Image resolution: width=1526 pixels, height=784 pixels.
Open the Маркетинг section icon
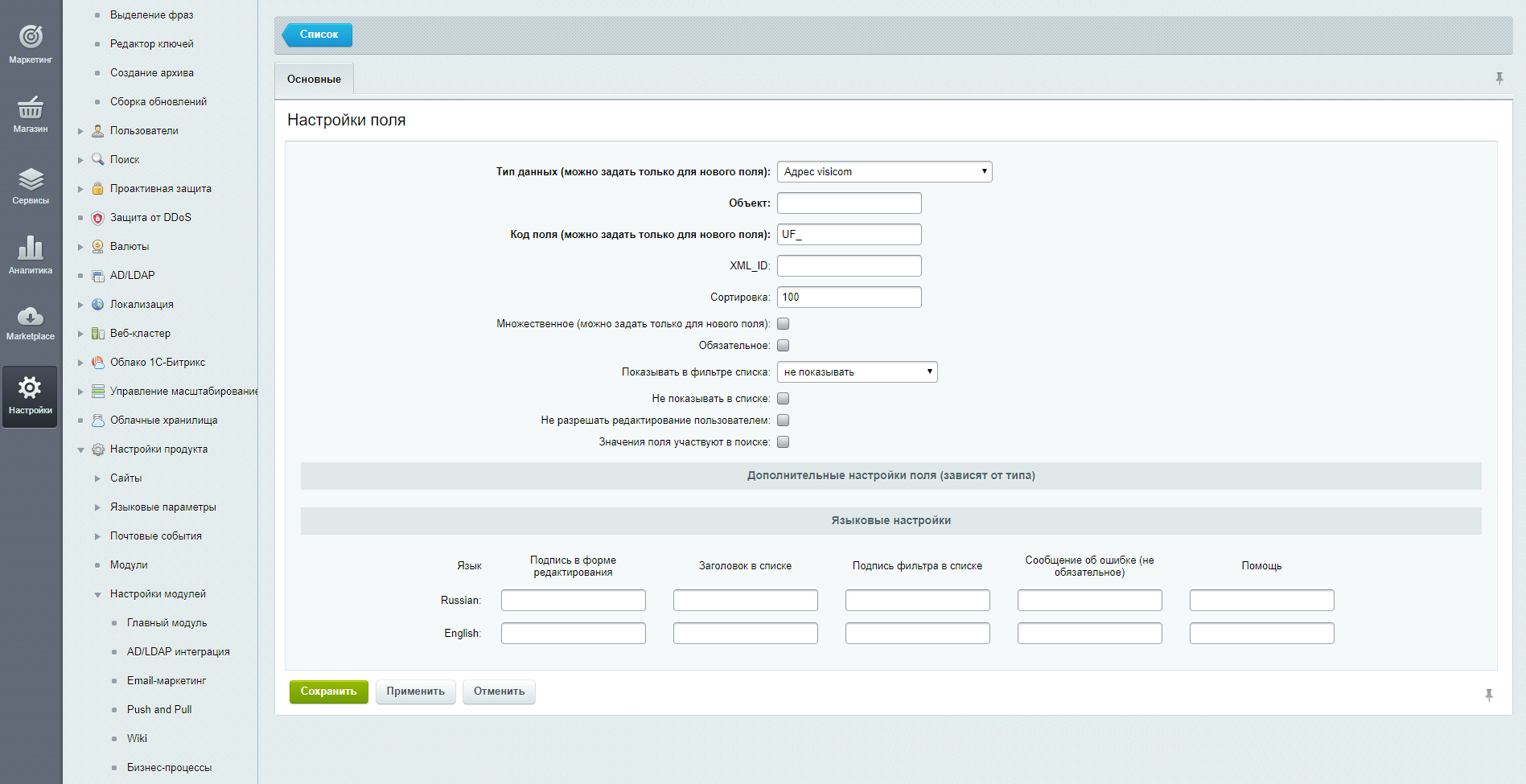click(31, 37)
